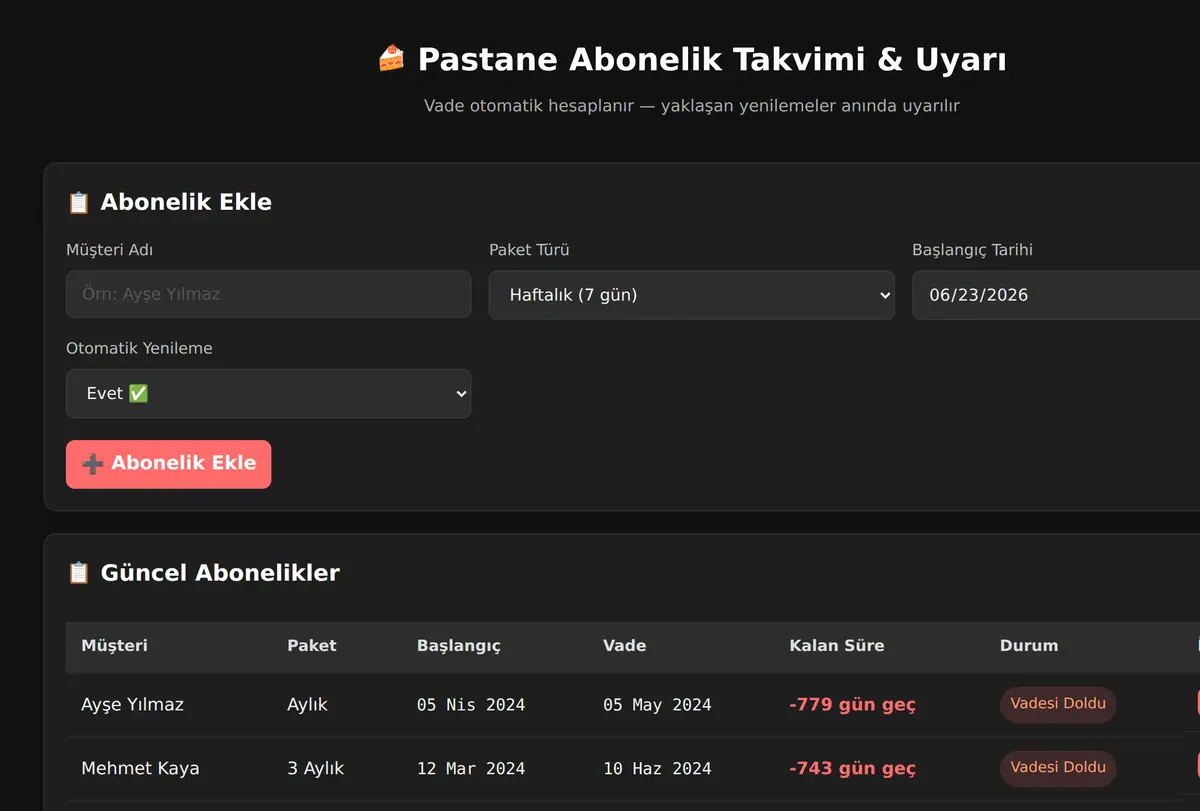Click the subtitle starting with Vade otomatik hesaplanır
Viewport: 1200px width, 811px height.
(692, 105)
